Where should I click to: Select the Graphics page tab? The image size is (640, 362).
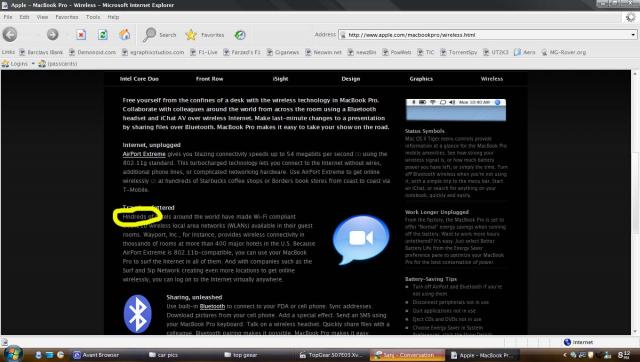(x=421, y=79)
